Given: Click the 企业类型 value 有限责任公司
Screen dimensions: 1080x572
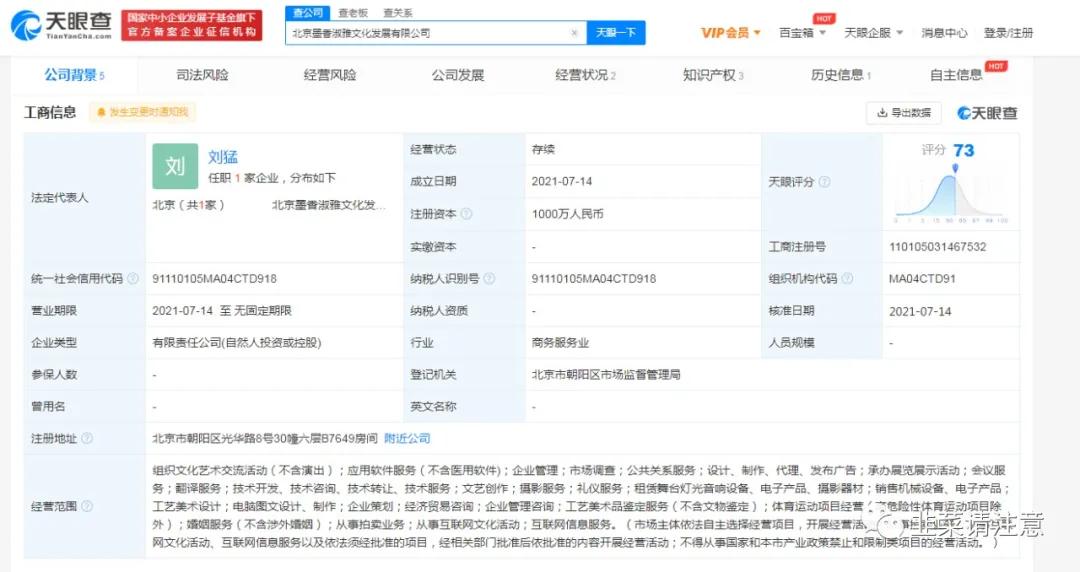Looking at the screenshot, I should [x=236, y=343].
